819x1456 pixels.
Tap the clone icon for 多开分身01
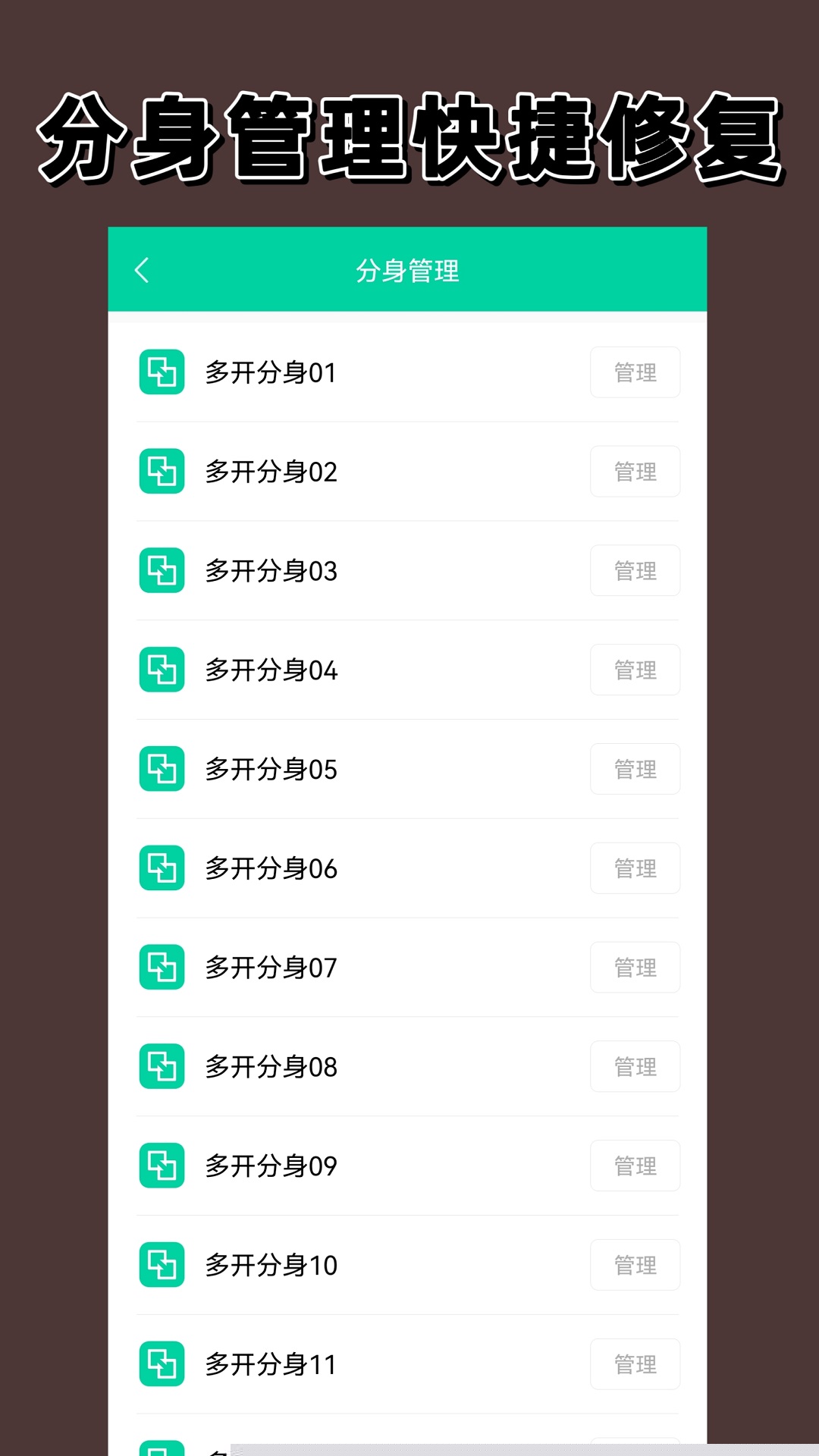click(x=162, y=372)
